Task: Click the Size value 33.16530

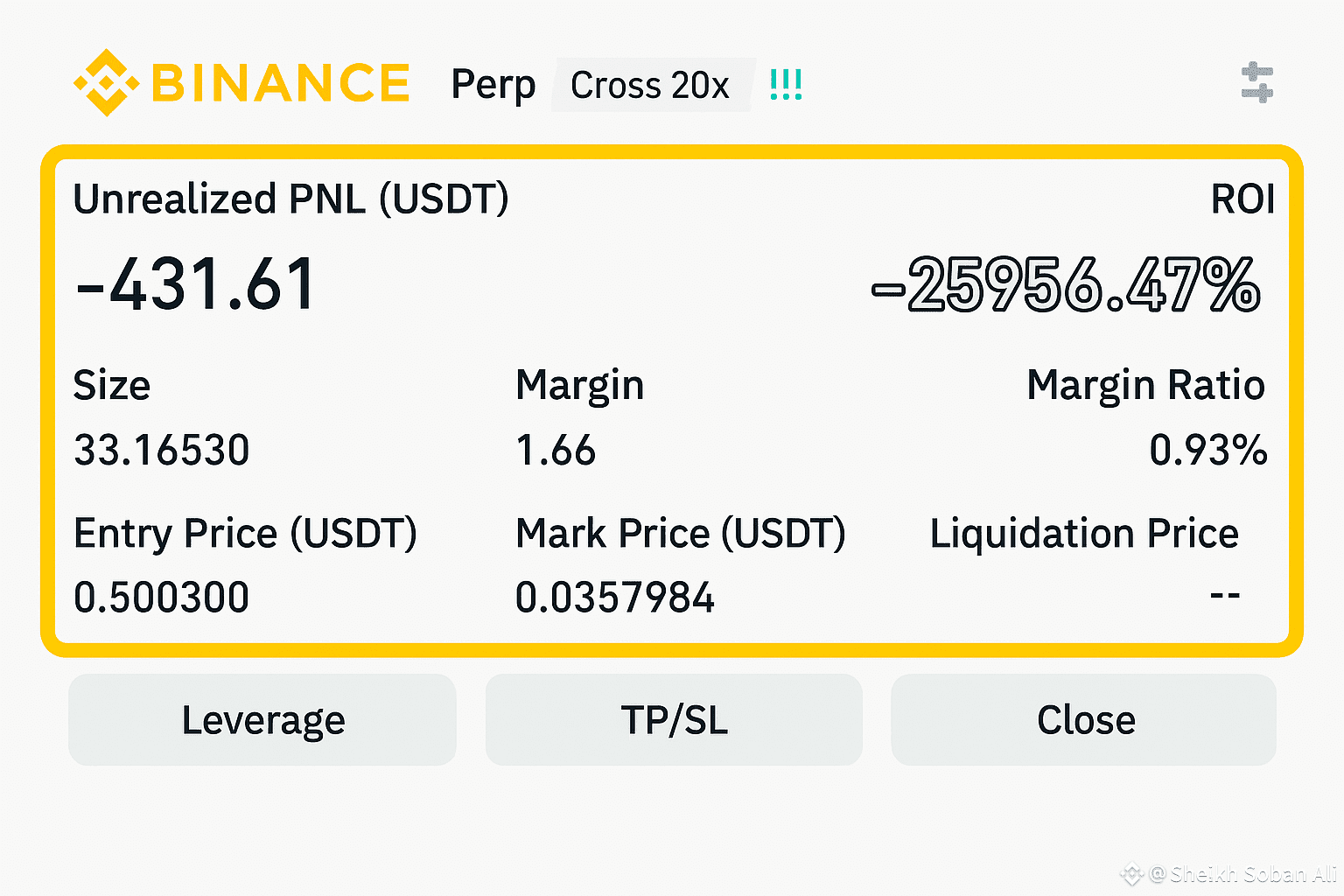Action: pyautogui.click(x=162, y=451)
